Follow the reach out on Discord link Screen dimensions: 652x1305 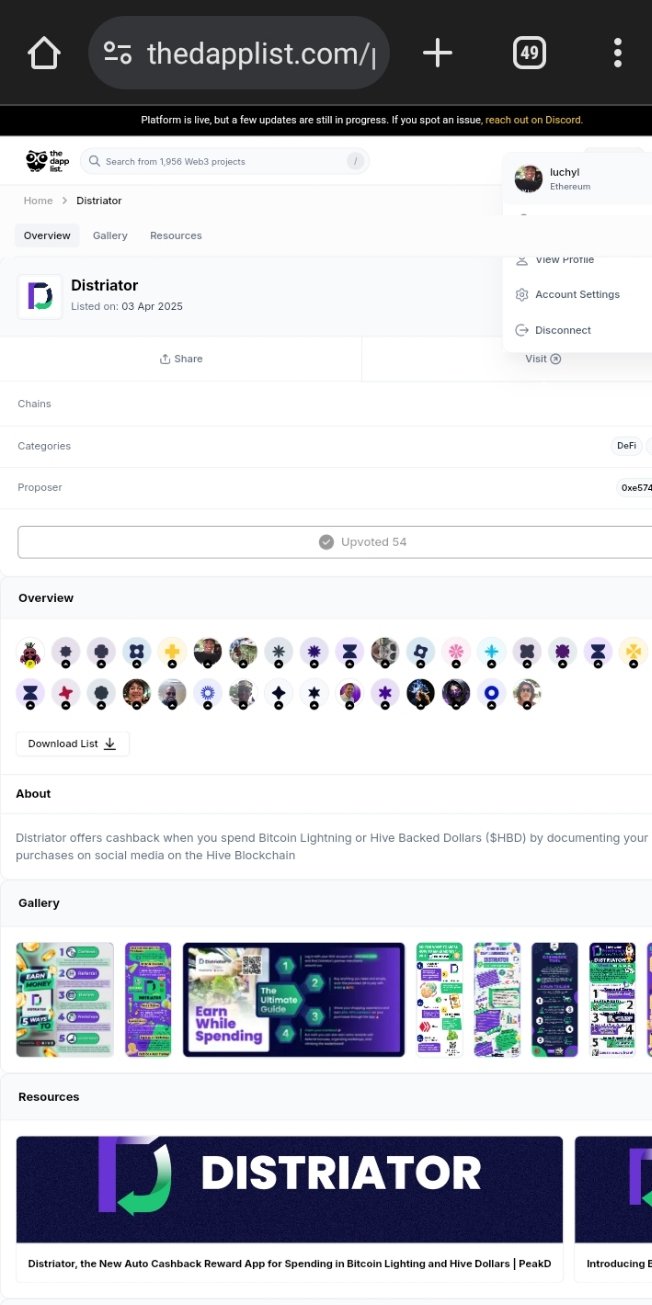[534, 120]
